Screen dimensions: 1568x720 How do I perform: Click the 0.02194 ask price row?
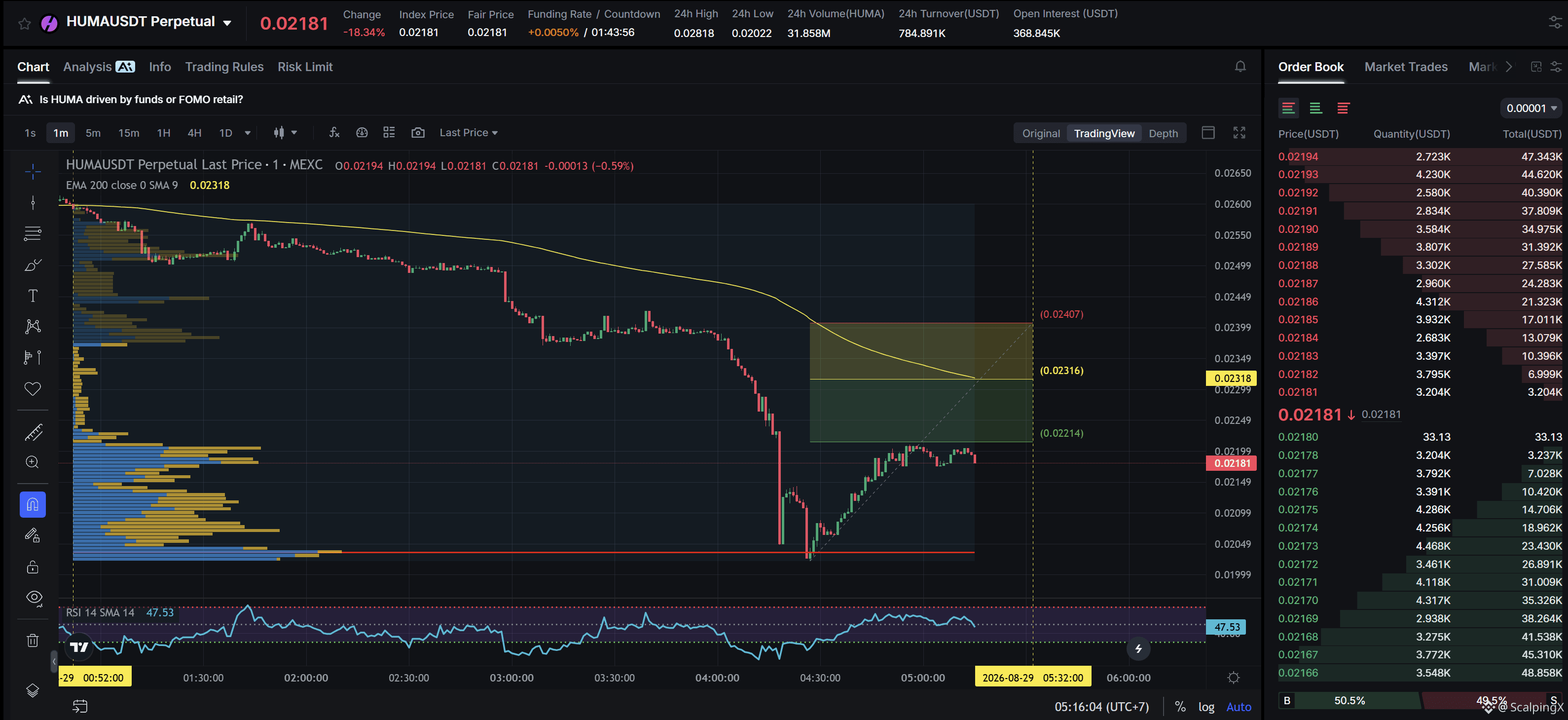pos(1420,156)
